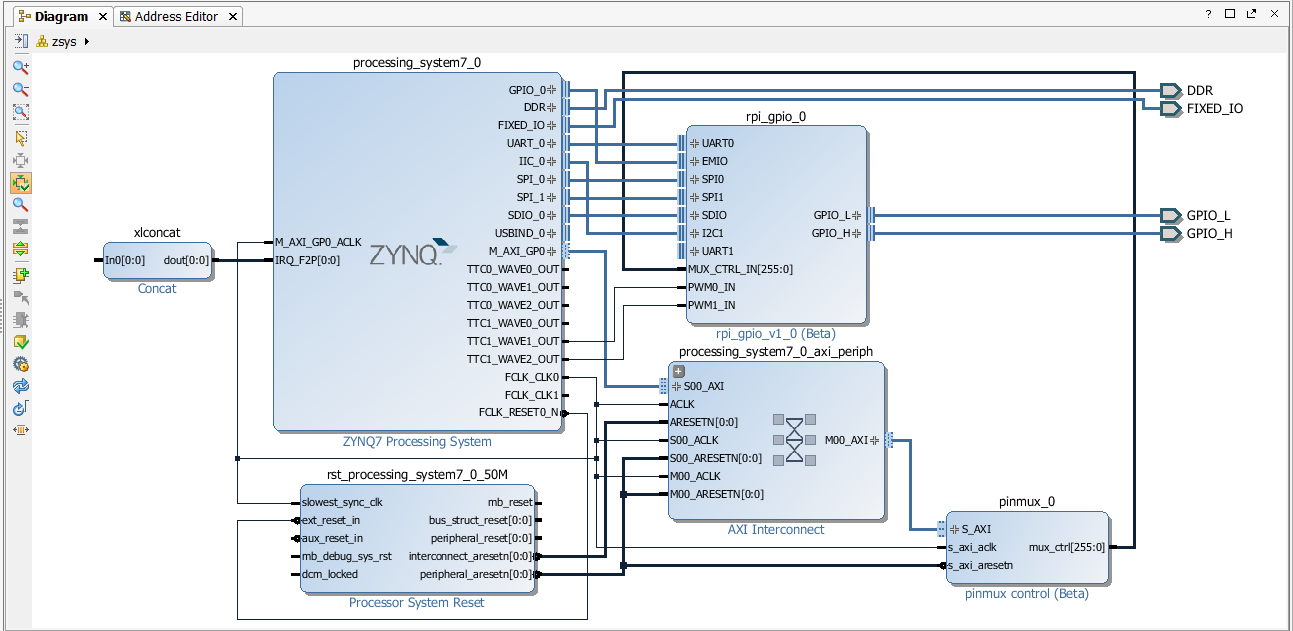The image size is (1293, 631).
Task: Toggle the Auto-fit selection tool
Action: (20, 183)
